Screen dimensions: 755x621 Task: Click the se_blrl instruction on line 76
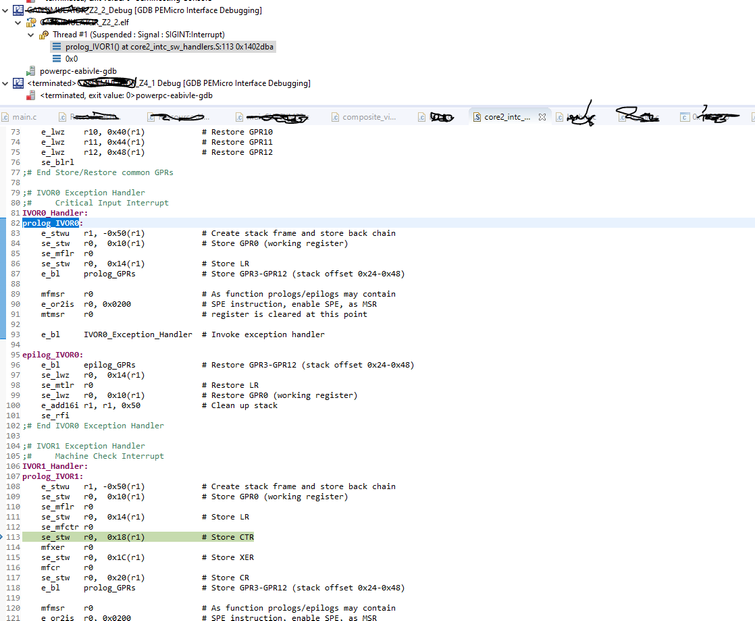pyautogui.click(x=57, y=162)
